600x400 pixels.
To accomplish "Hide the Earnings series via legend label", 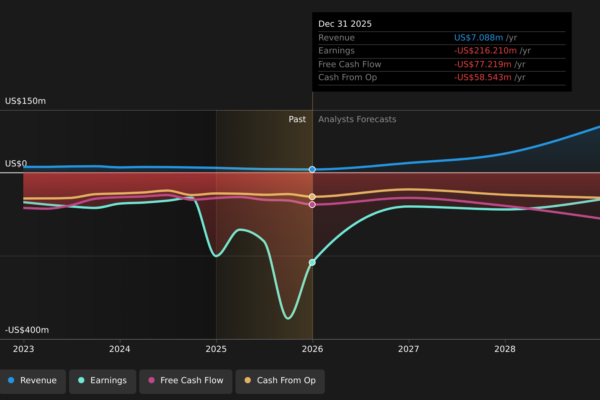I will (x=108, y=381).
